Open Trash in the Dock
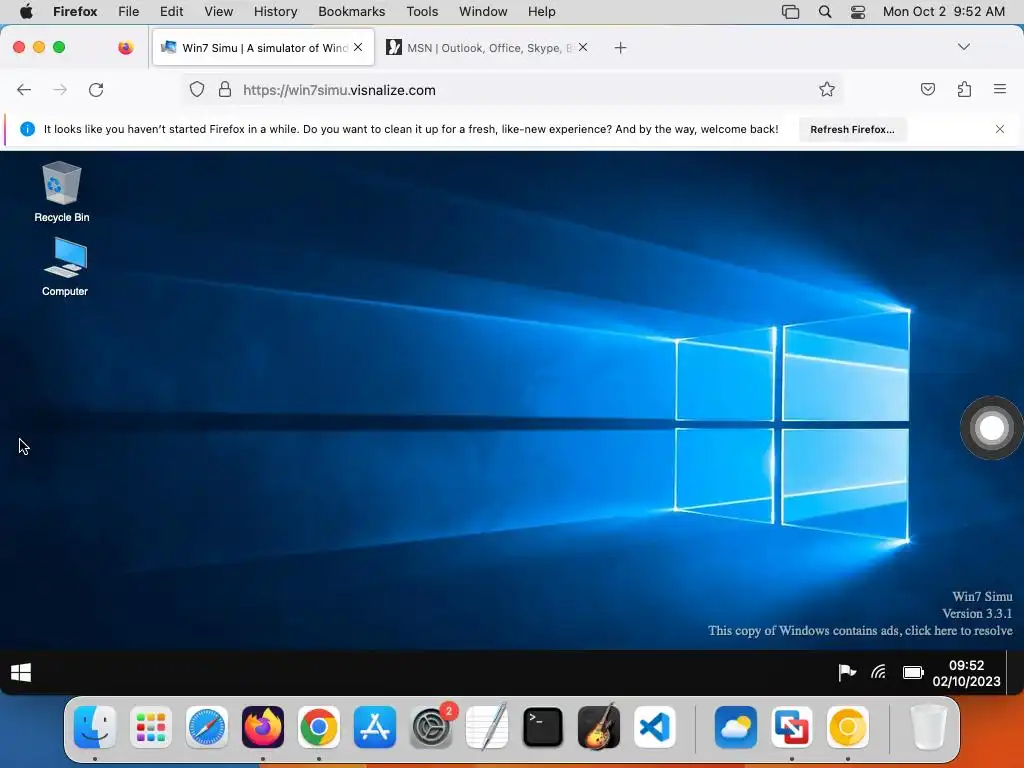 928,727
